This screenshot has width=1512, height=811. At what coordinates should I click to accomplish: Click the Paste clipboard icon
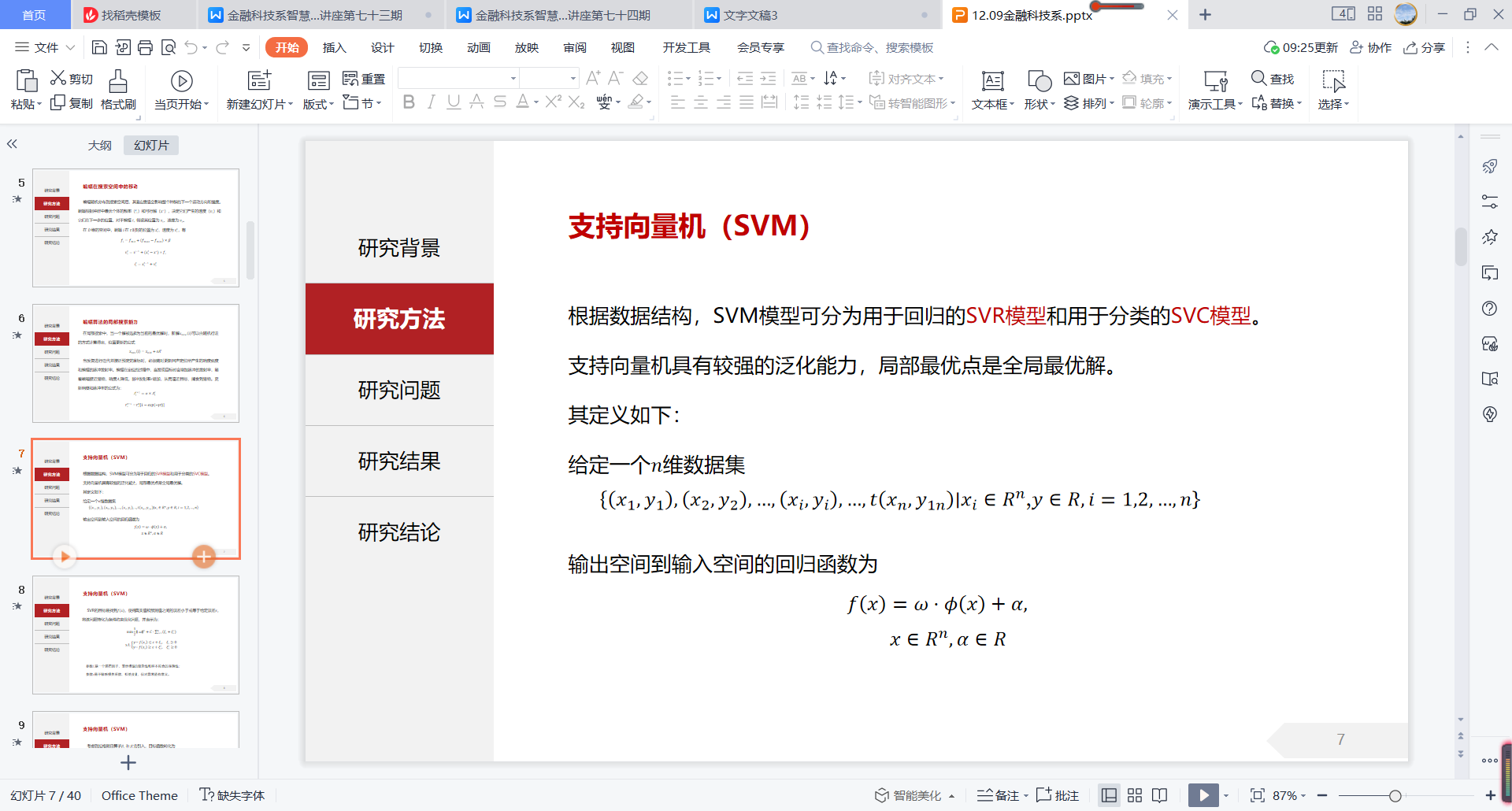click(27, 81)
